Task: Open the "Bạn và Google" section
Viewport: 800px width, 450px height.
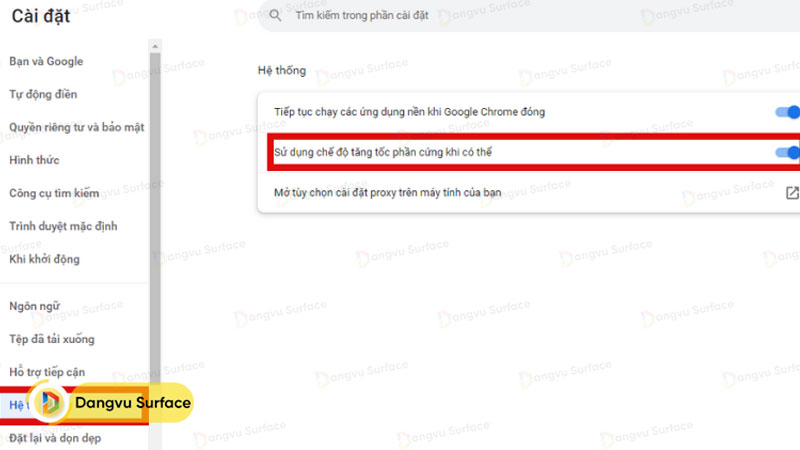Action: tap(46, 61)
